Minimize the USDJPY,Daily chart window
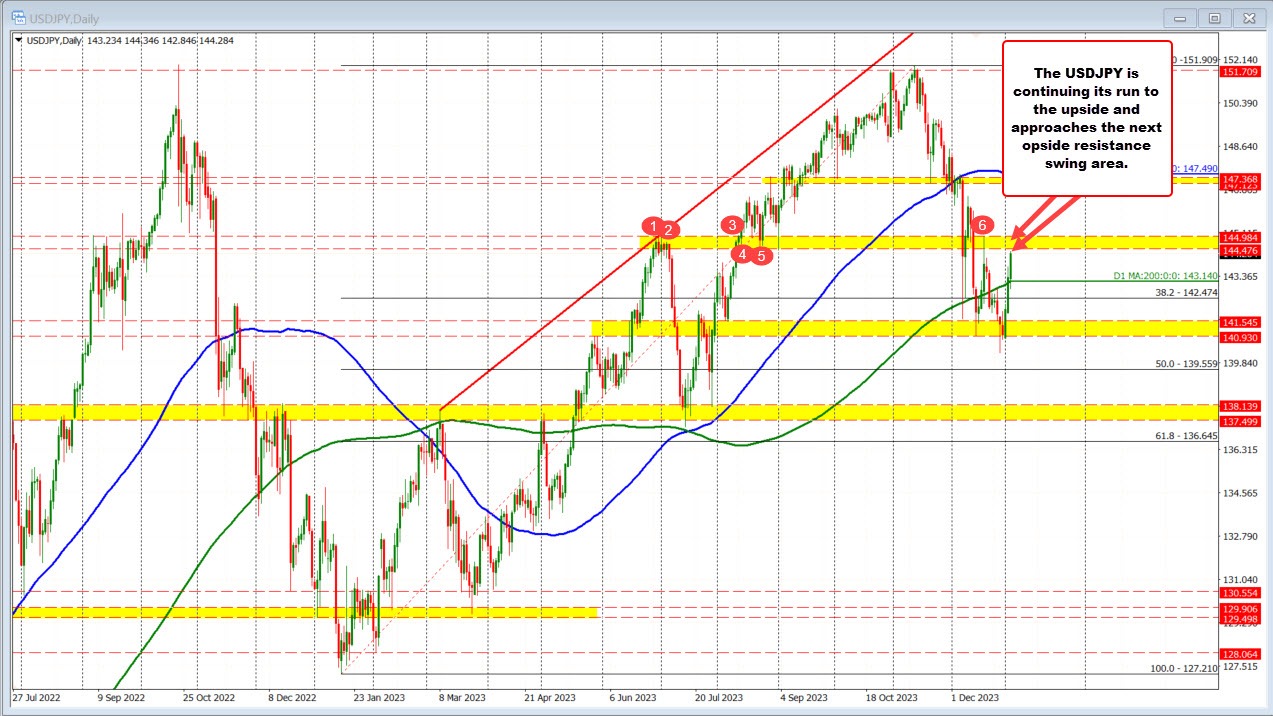The image size is (1273, 716). pyautogui.click(x=1181, y=17)
